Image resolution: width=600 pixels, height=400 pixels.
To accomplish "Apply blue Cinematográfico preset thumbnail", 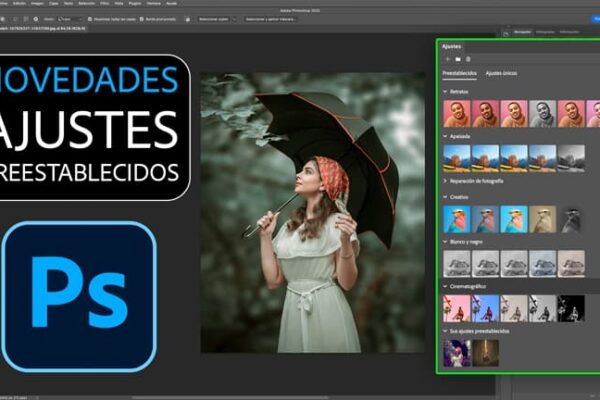I will pos(485,308).
